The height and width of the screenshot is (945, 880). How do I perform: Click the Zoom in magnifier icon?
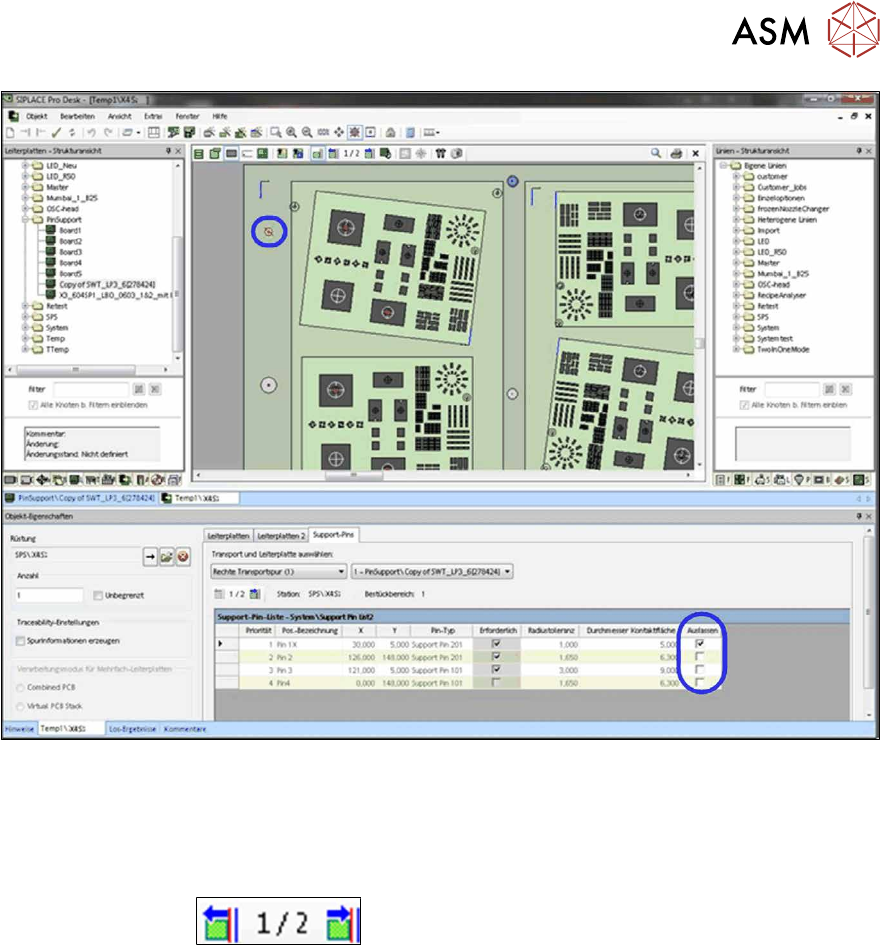coord(292,132)
